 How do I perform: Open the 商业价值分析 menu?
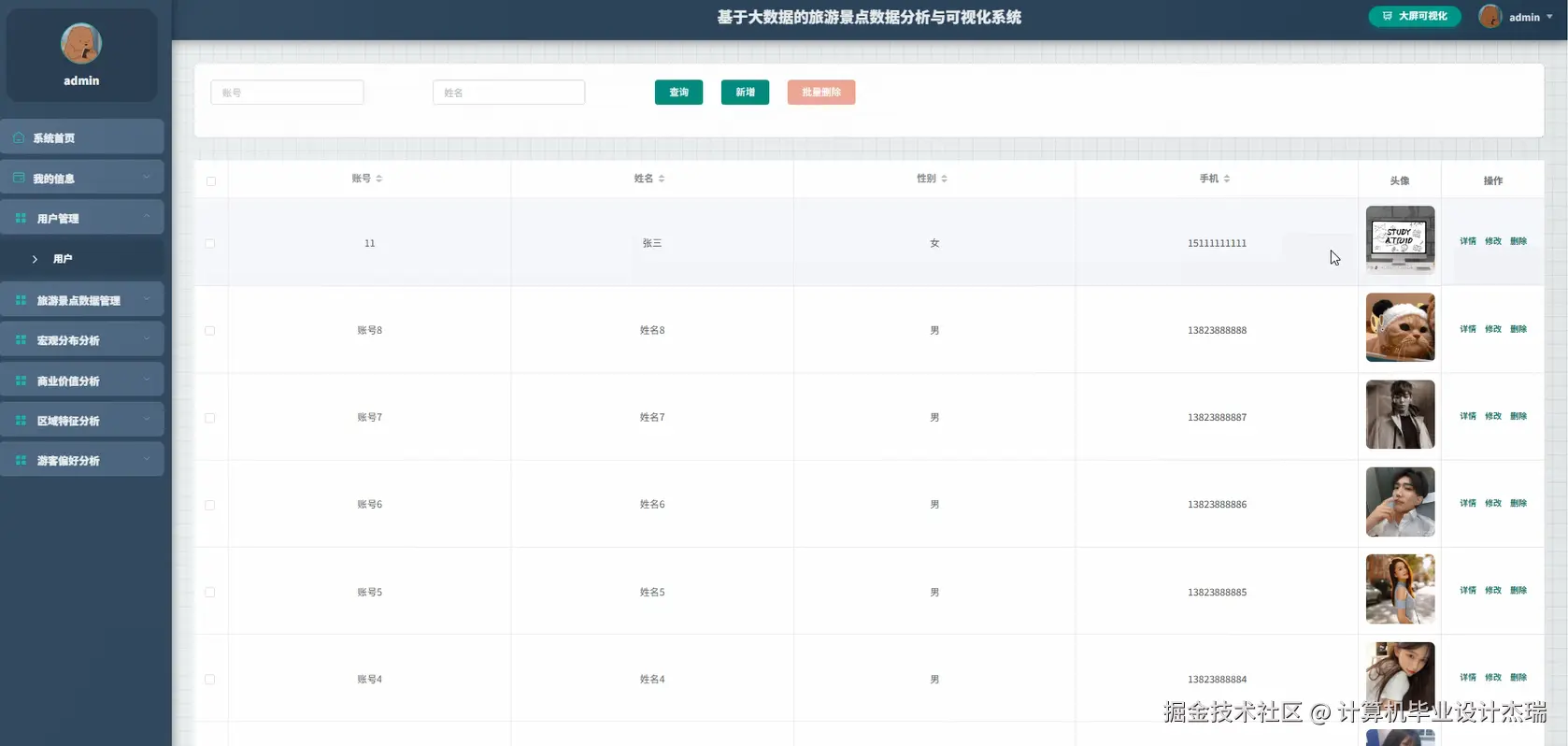click(x=82, y=380)
